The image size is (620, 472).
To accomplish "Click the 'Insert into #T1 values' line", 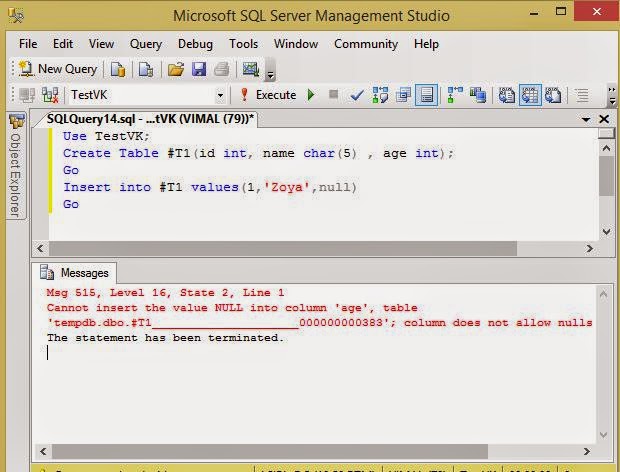I will click(210, 187).
